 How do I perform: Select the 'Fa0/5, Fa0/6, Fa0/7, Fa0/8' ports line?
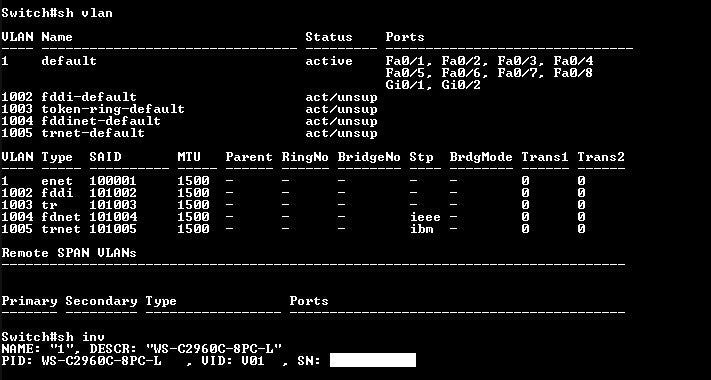489,73
